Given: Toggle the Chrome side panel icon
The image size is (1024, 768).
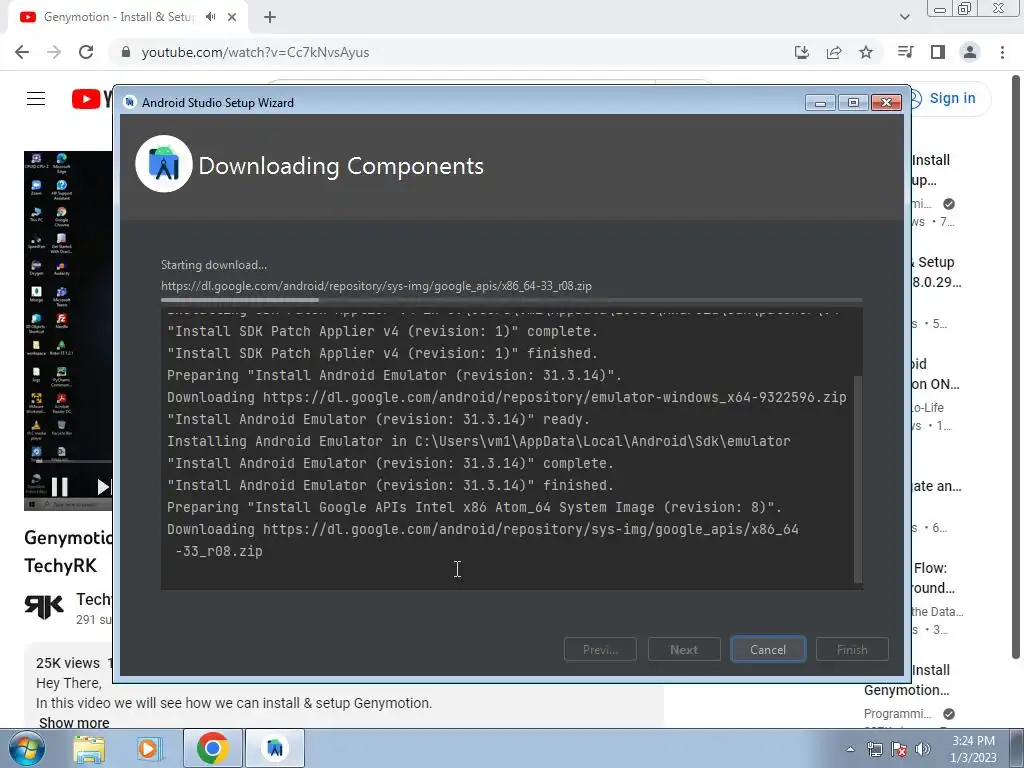Looking at the screenshot, I should (x=938, y=52).
